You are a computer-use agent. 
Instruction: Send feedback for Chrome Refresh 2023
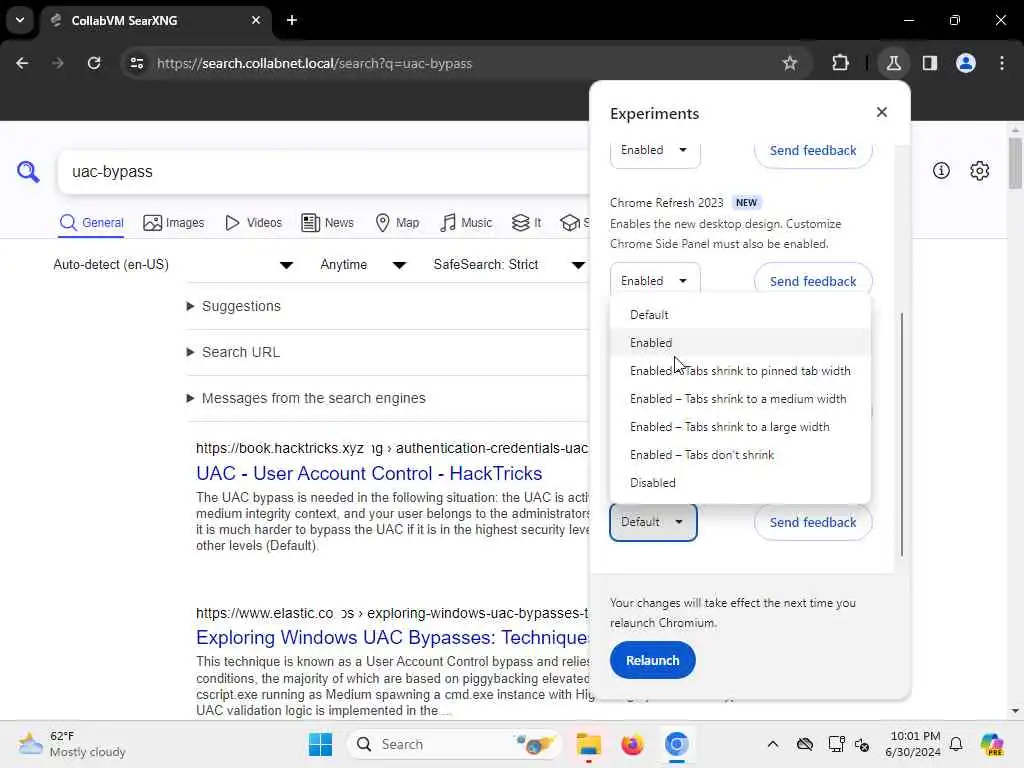pyautogui.click(x=812, y=281)
